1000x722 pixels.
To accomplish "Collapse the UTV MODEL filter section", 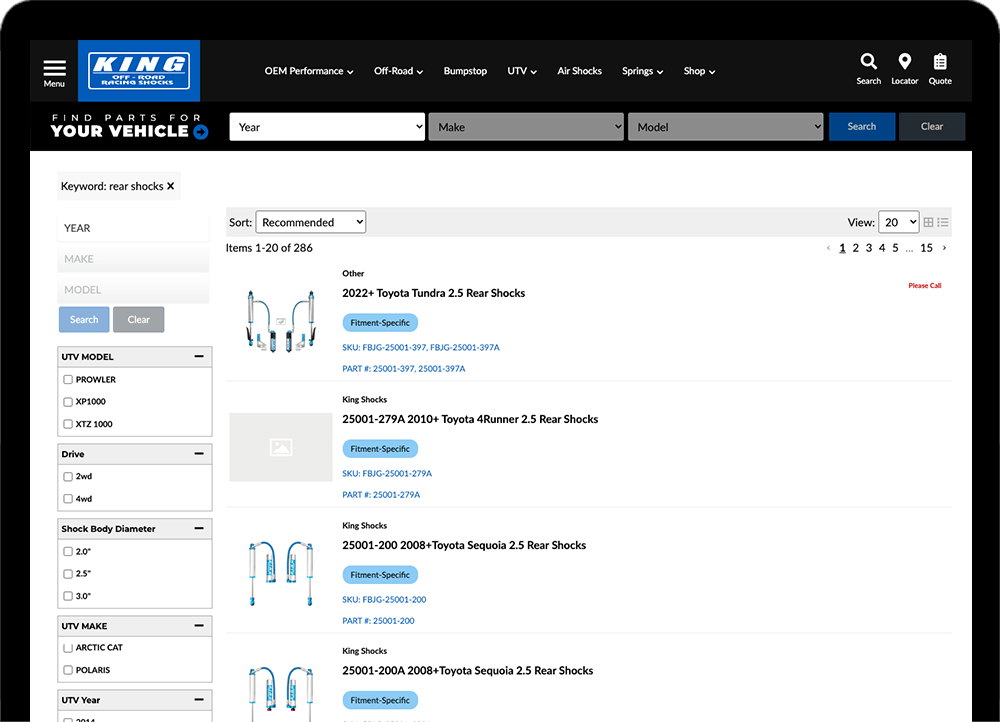I will pos(199,356).
